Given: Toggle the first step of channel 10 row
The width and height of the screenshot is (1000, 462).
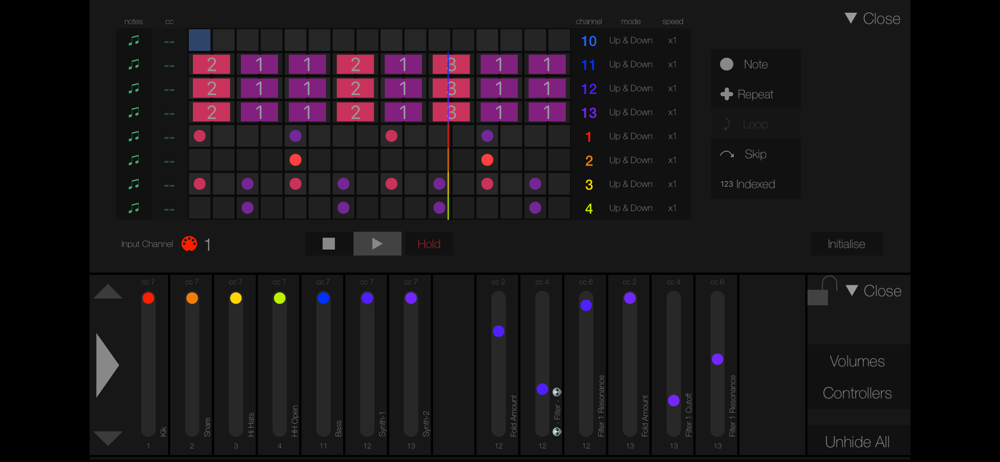Looking at the screenshot, I should (x=200, y=40).
